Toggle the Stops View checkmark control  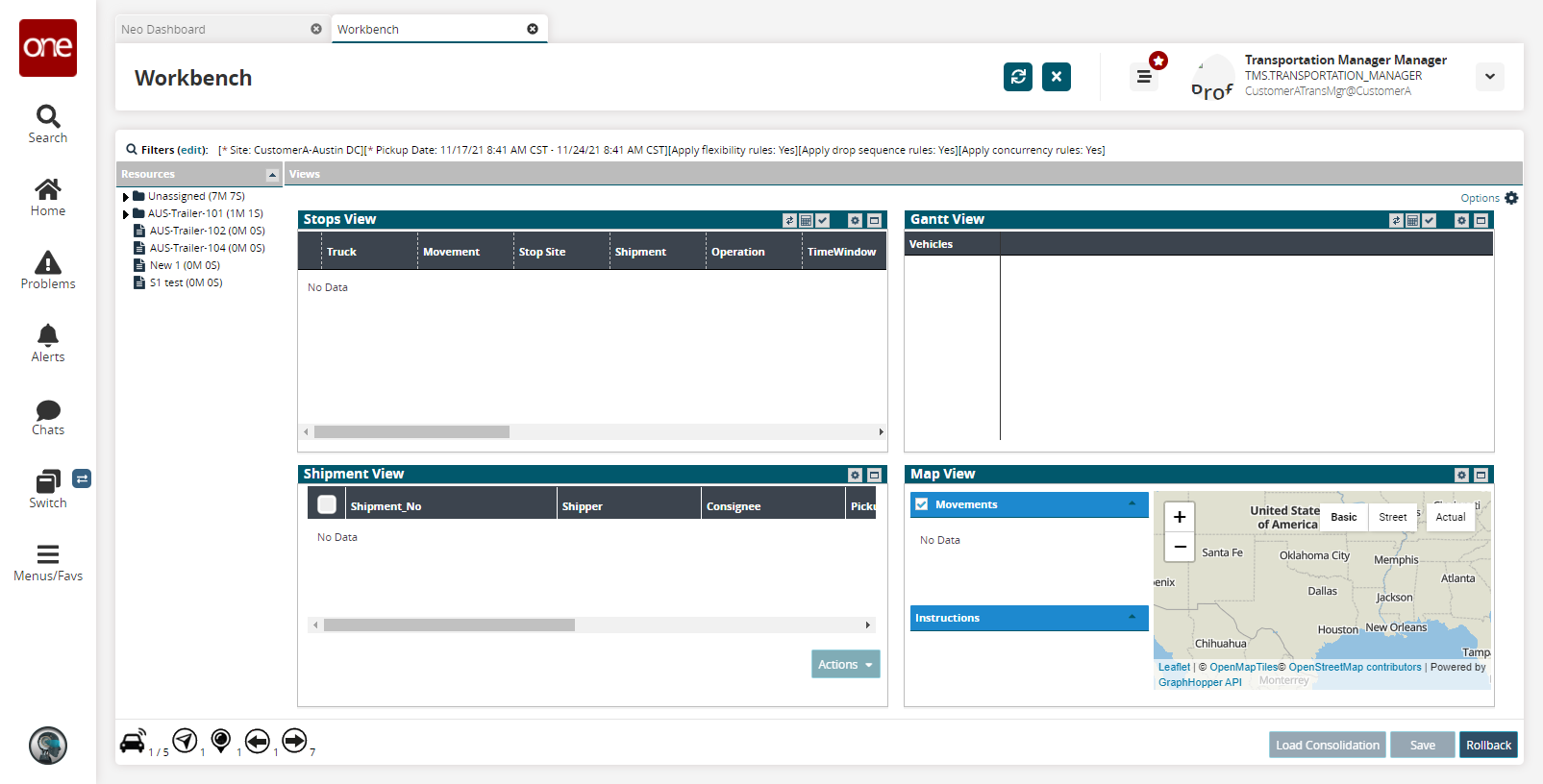click(x=823, y=220)
